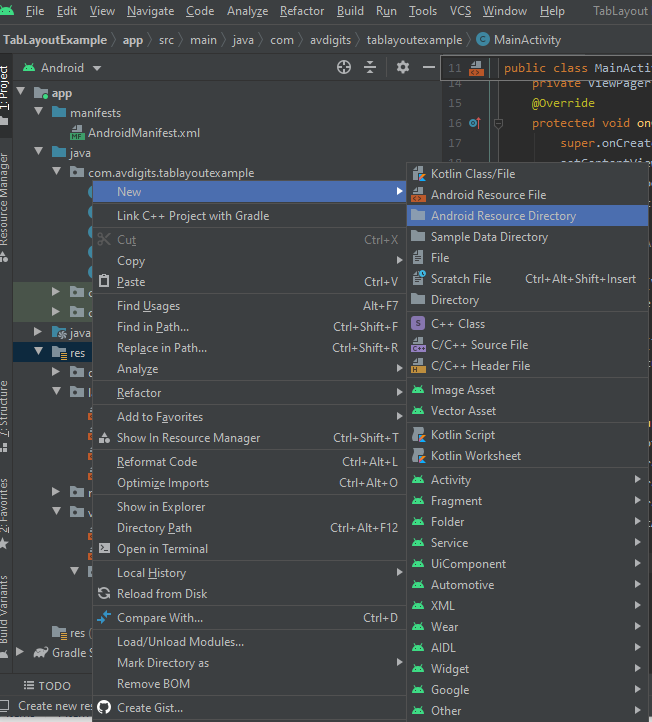Select AndroidManifest.xml in project tree
The image size is (652, 722).
(x=144, y=133)
